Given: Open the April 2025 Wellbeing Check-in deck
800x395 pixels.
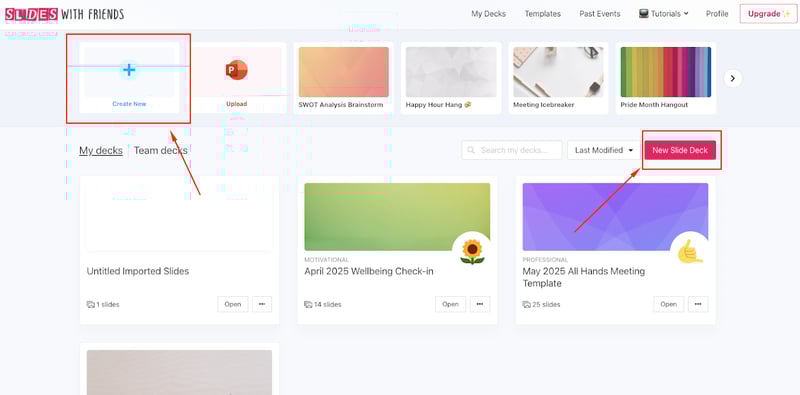Looking at the screenshot, I should (x=450, y=304).
